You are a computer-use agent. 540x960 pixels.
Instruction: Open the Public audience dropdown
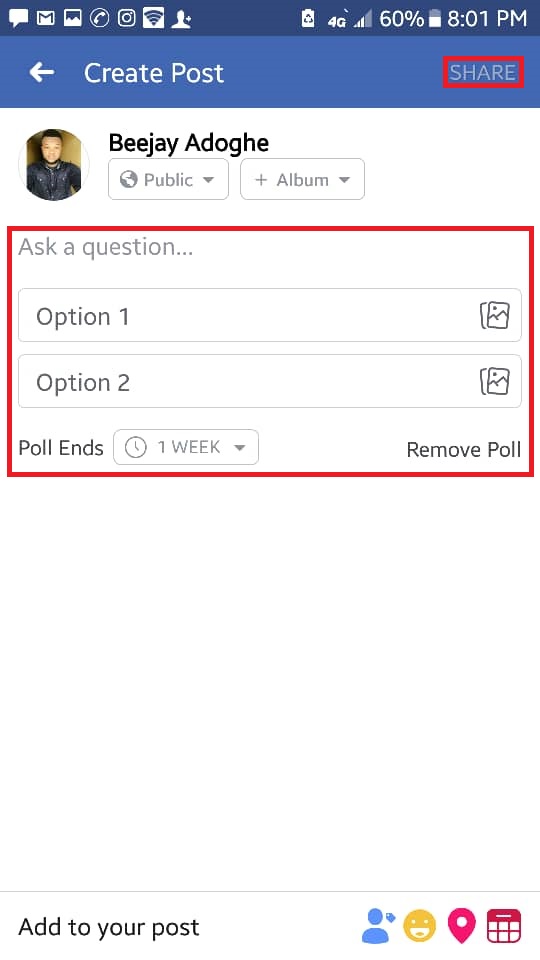tap(168, 179)
